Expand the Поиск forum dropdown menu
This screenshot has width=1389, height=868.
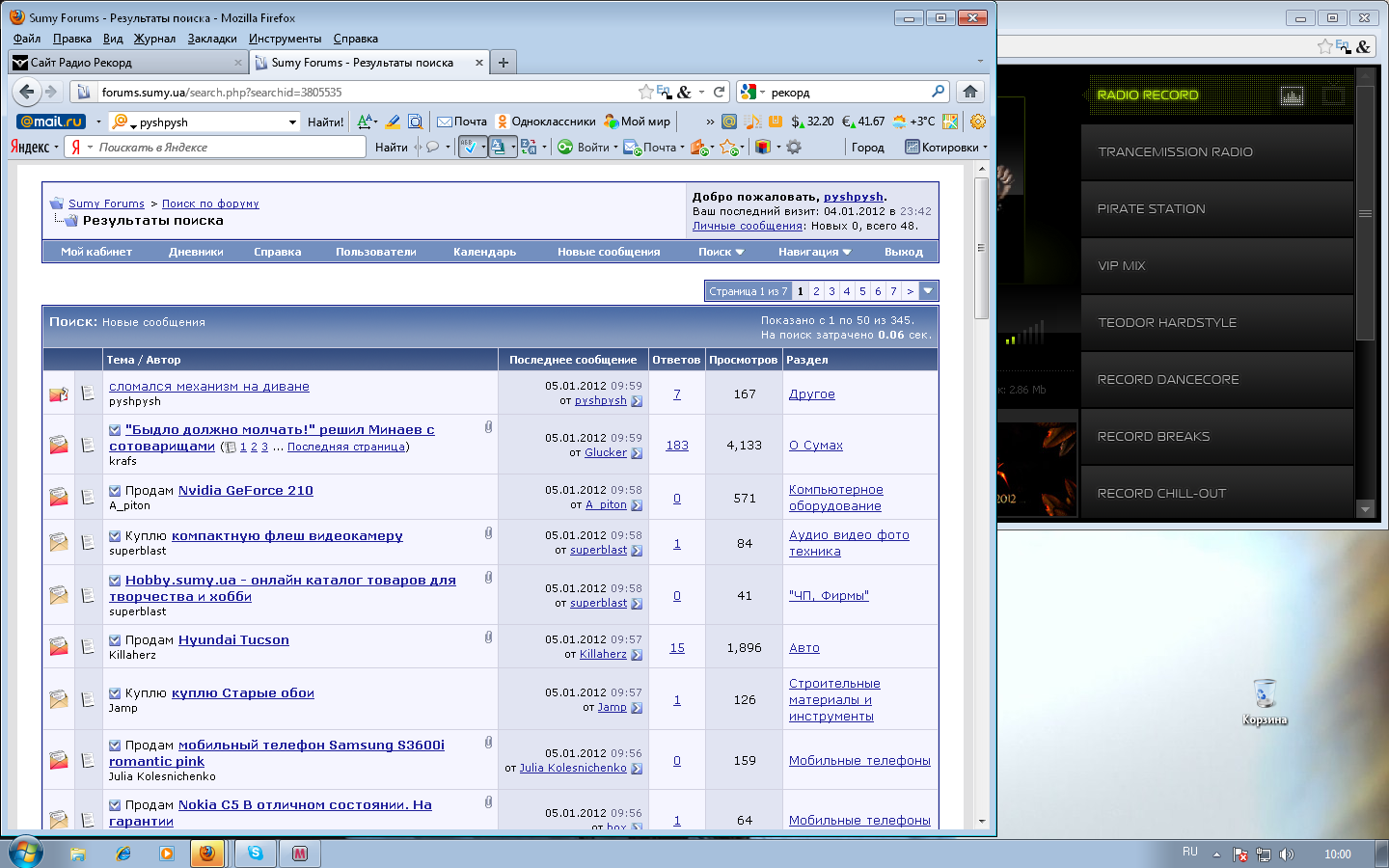coord(721,252)
